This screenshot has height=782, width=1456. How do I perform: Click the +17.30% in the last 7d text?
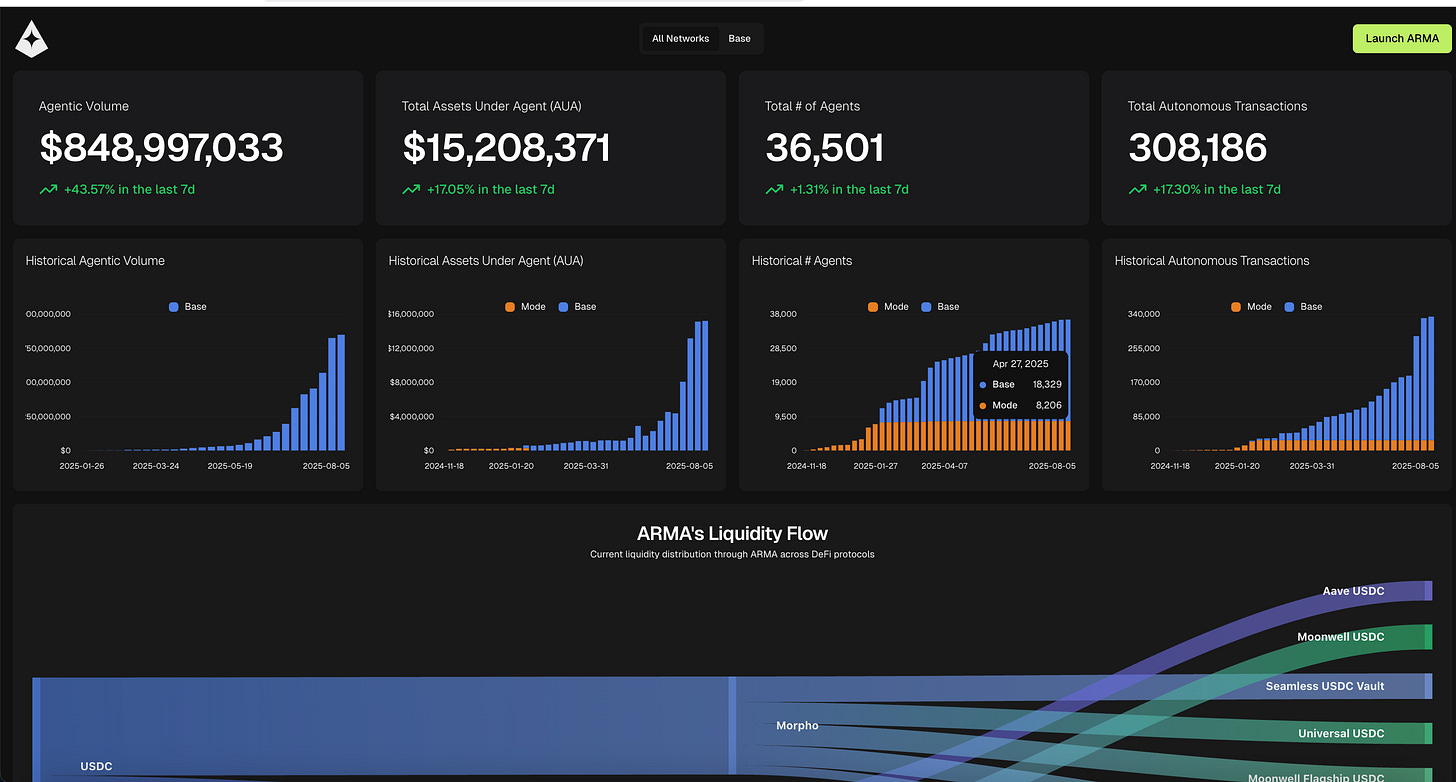click(x=1217, y=189)
